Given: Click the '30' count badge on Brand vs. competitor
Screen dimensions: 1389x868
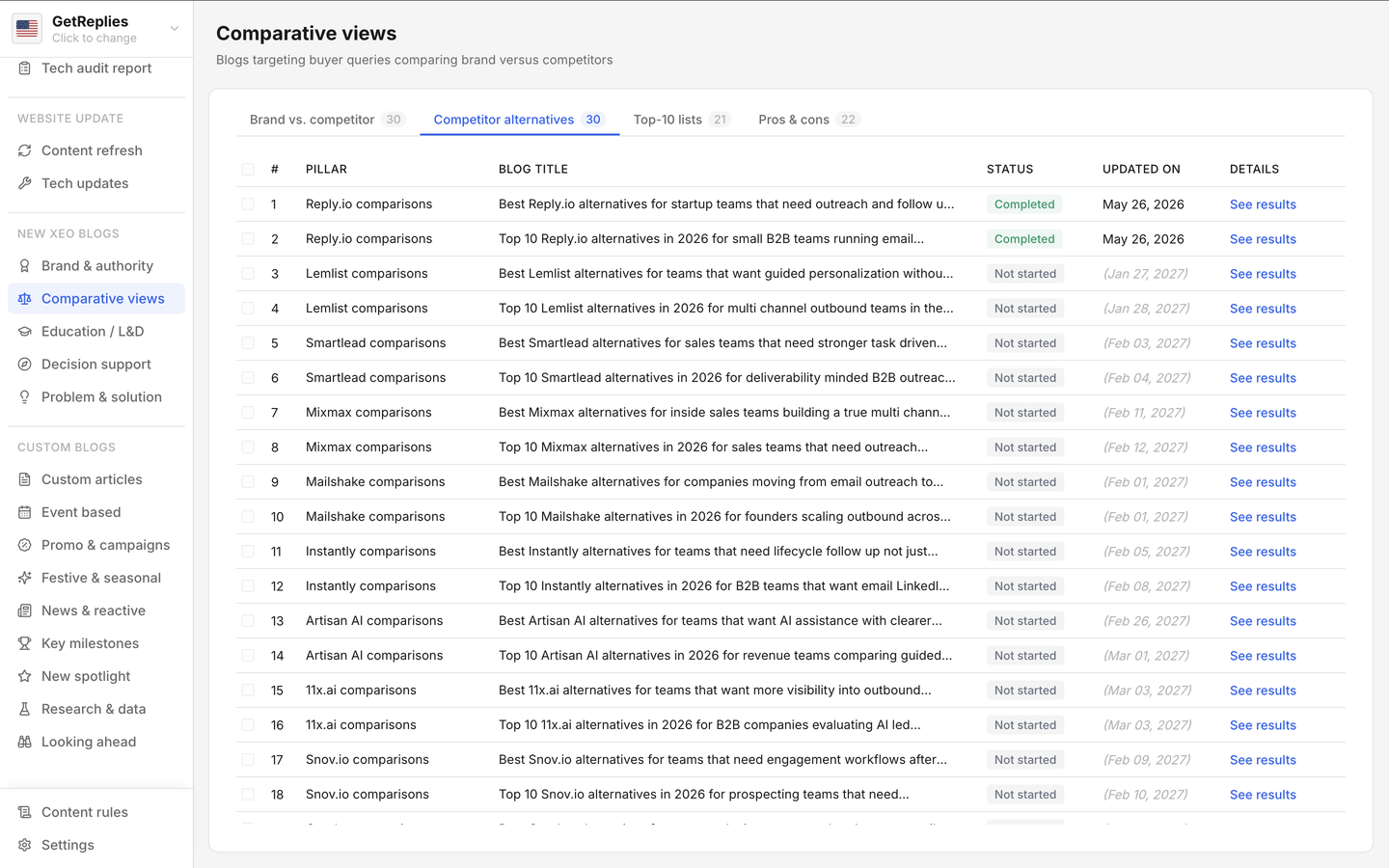Looking at the screenshot, I should tap(394, 120).
